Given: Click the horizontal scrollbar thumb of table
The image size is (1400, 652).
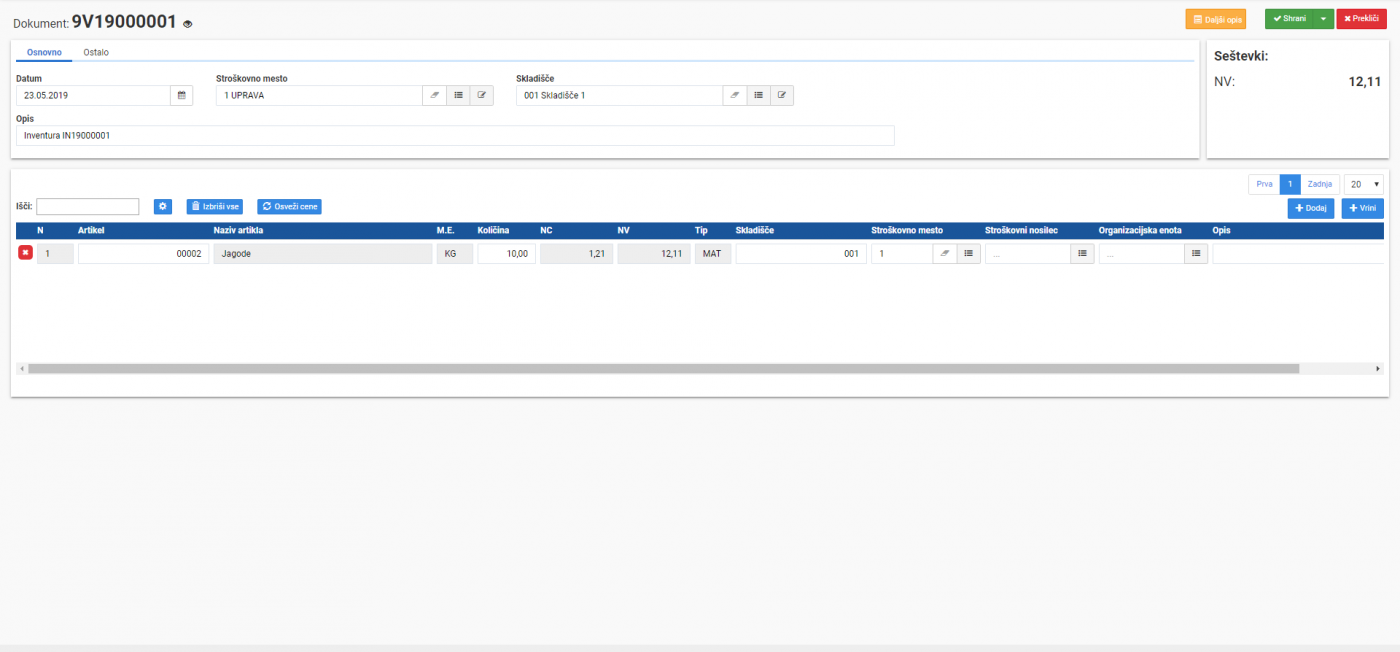Looking at the screenshot, I should 663,368.
